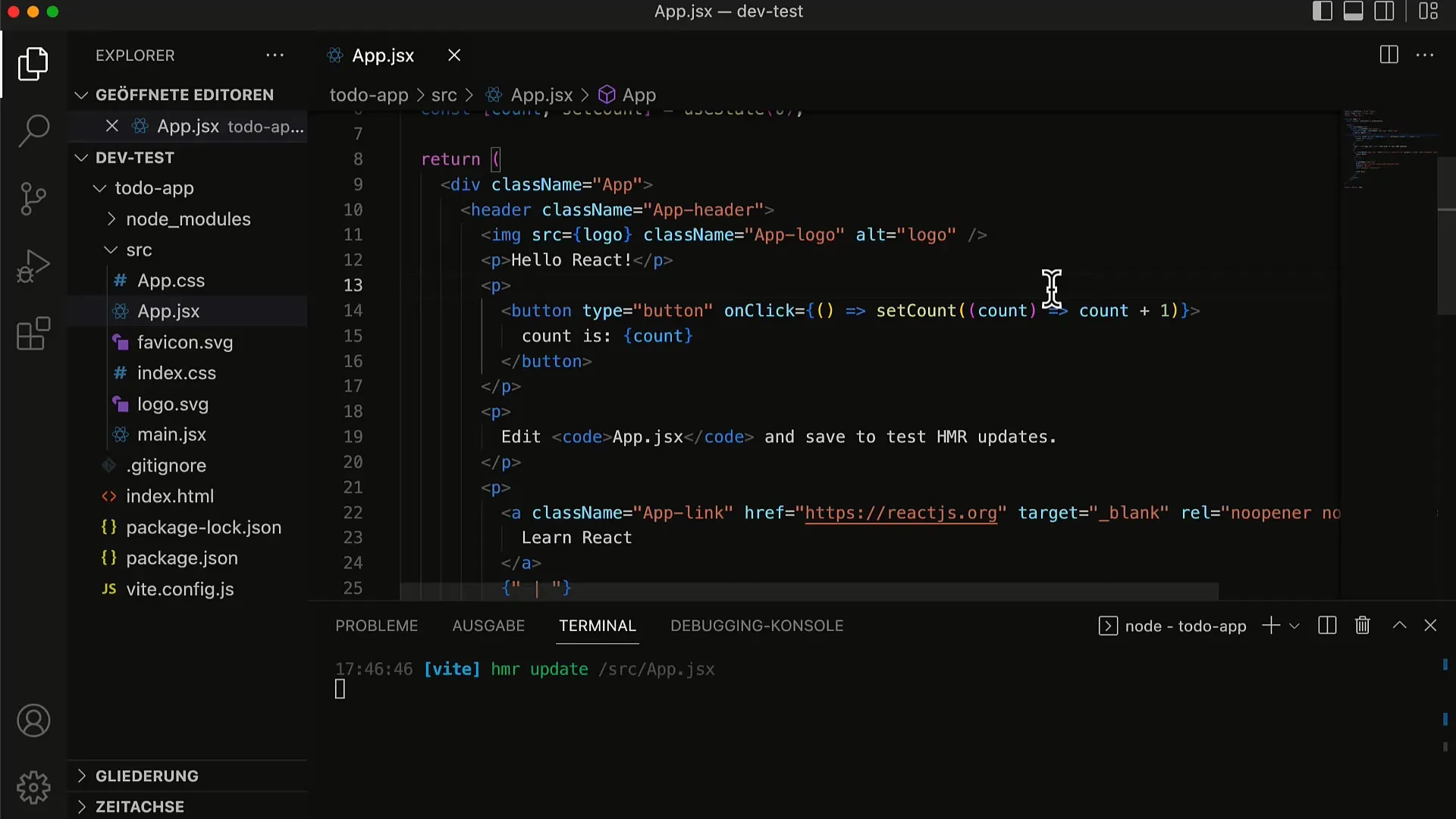Follow https://reactjs.org link in code
The height and width of the screenshot is (819, 1456).
(x=901, y=513)
